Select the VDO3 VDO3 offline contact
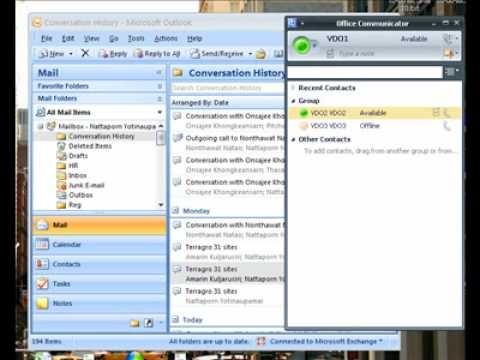The image size is (480, 360). (375, 126)
